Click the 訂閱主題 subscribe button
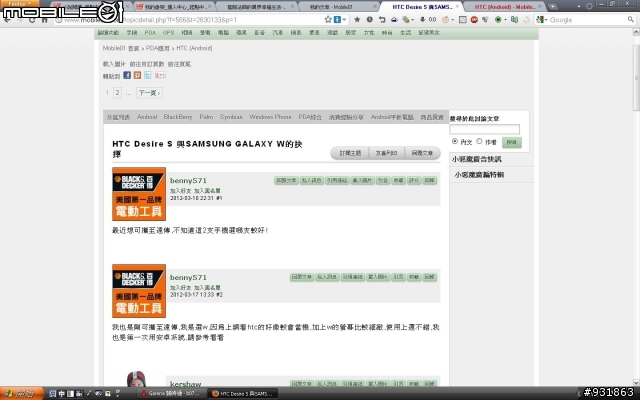This screenshot has width=640, height=400. tap(350, 153)
